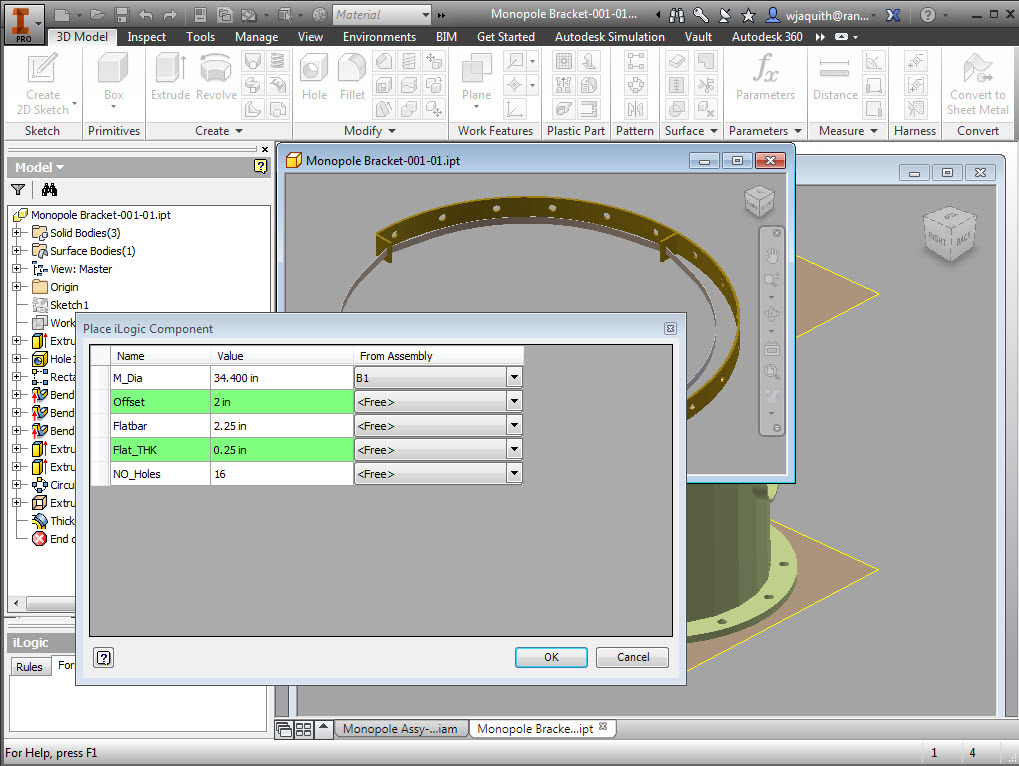Click the Open folder icon in quick access toolbar

point(97,15)
